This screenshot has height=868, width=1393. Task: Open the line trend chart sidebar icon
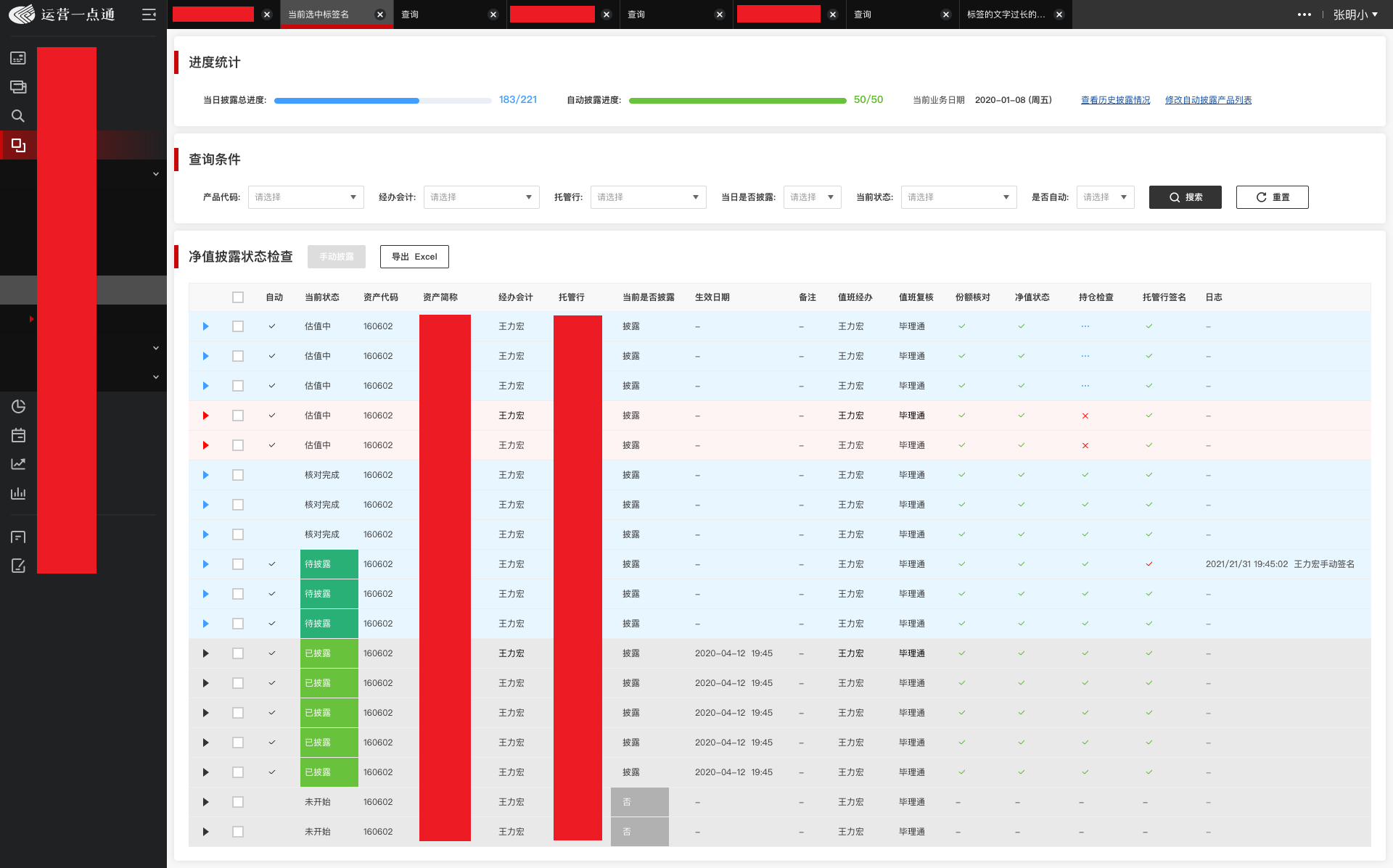click(18, 464)
